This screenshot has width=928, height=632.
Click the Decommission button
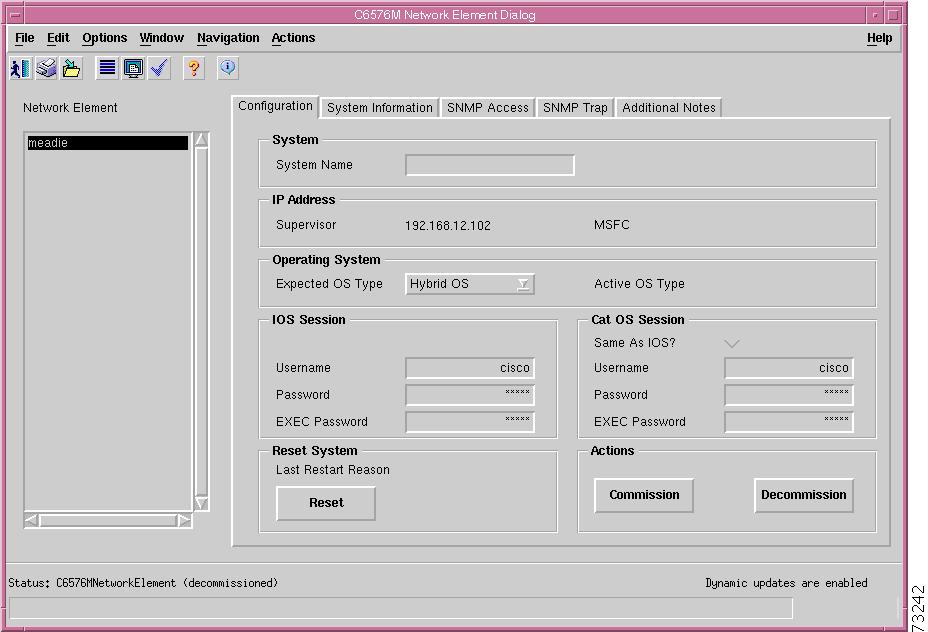coord(804,495)
